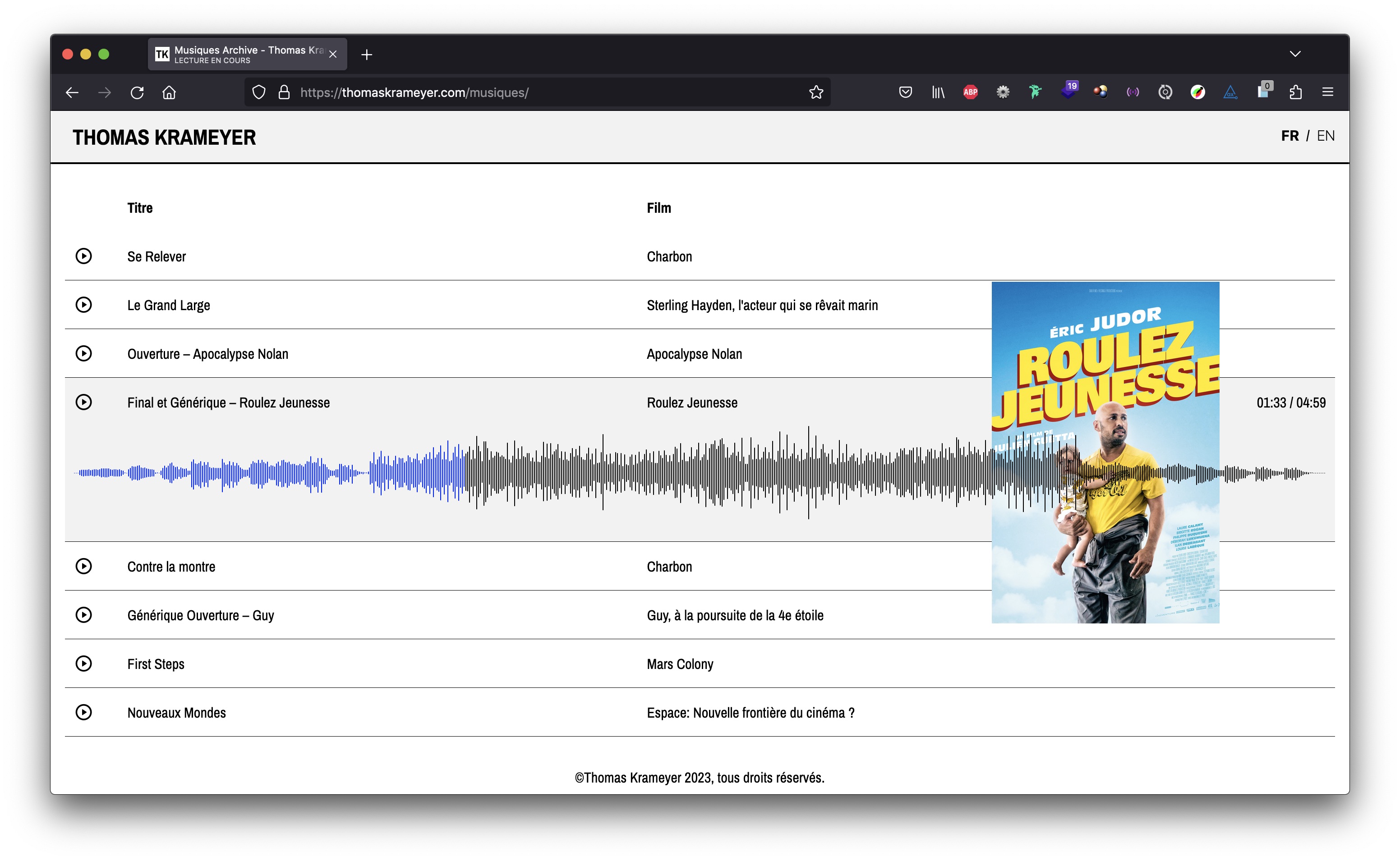Select Final et Générique – Roulez Jeunesse title
Image resolution: width=1400 pixels, height=861 pixels.
tap(228, 403)
